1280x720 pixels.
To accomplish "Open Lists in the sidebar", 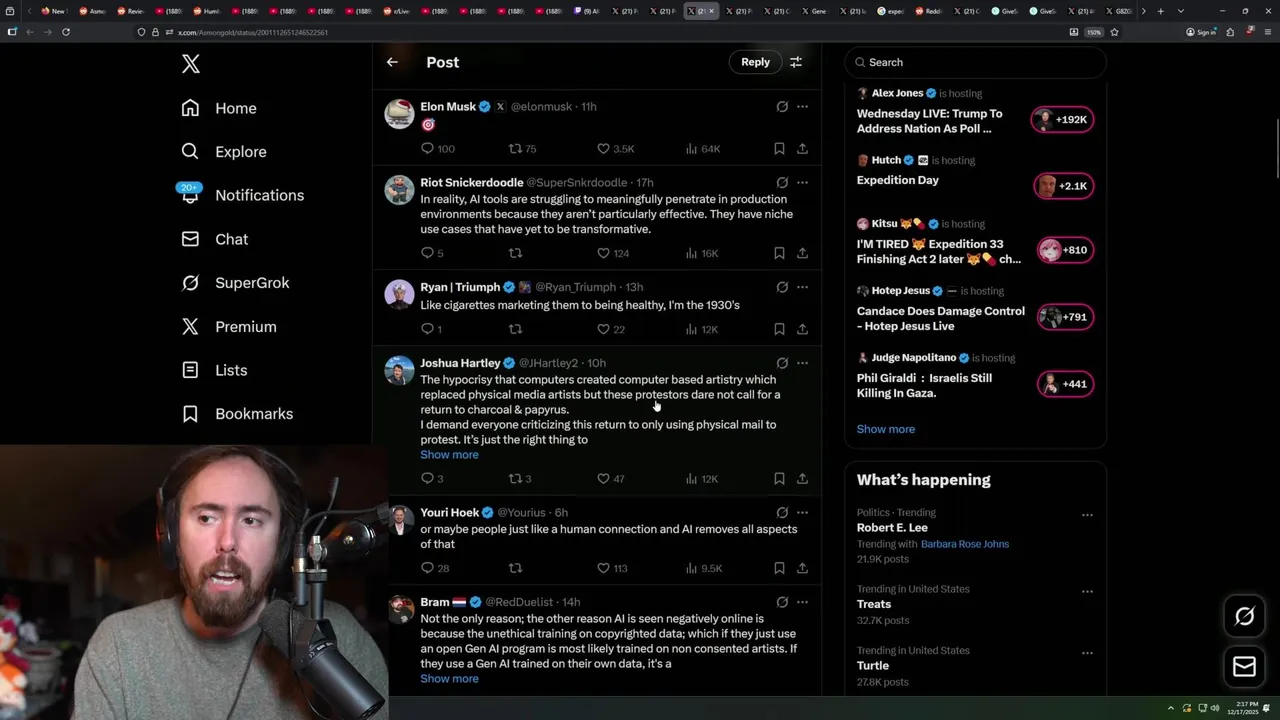I will (214, 370).
